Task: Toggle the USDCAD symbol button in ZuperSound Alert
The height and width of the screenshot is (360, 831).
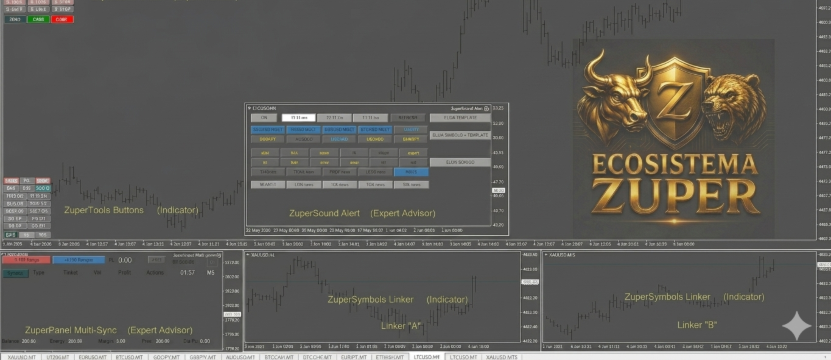Action: coord(338,139)
